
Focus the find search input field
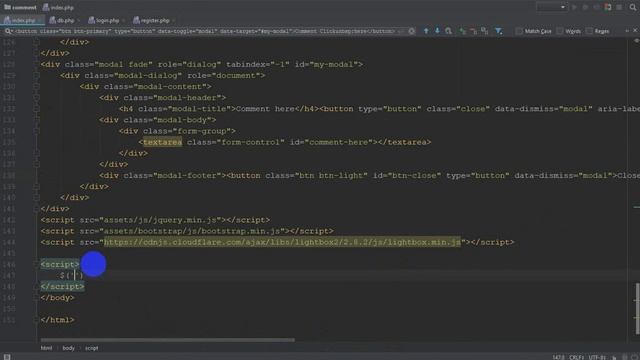point(205,31)
